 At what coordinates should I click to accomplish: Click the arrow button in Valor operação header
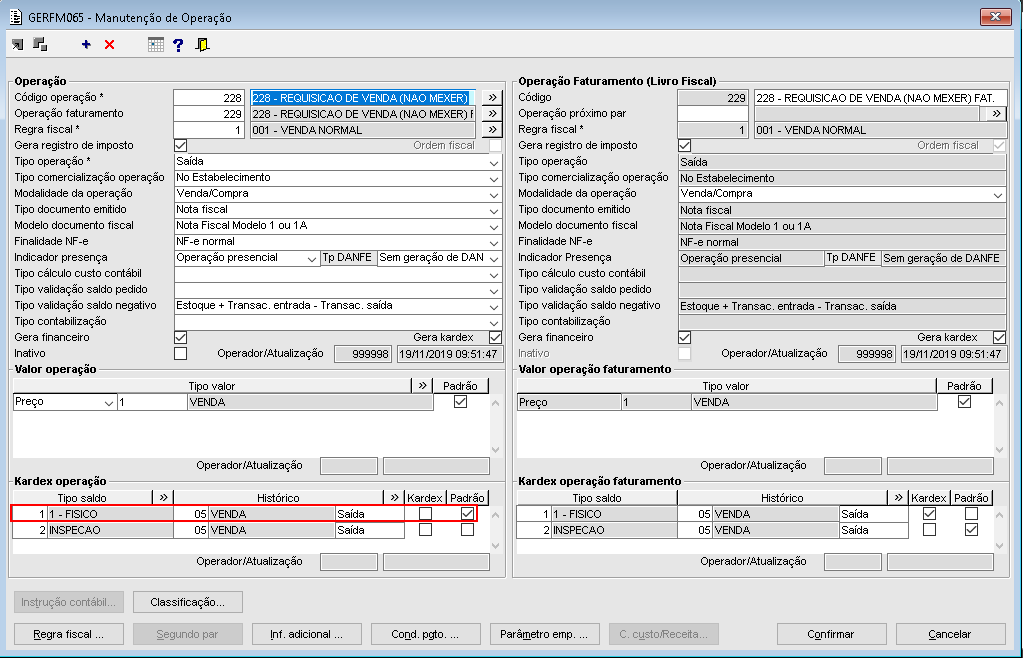[423, 385]
